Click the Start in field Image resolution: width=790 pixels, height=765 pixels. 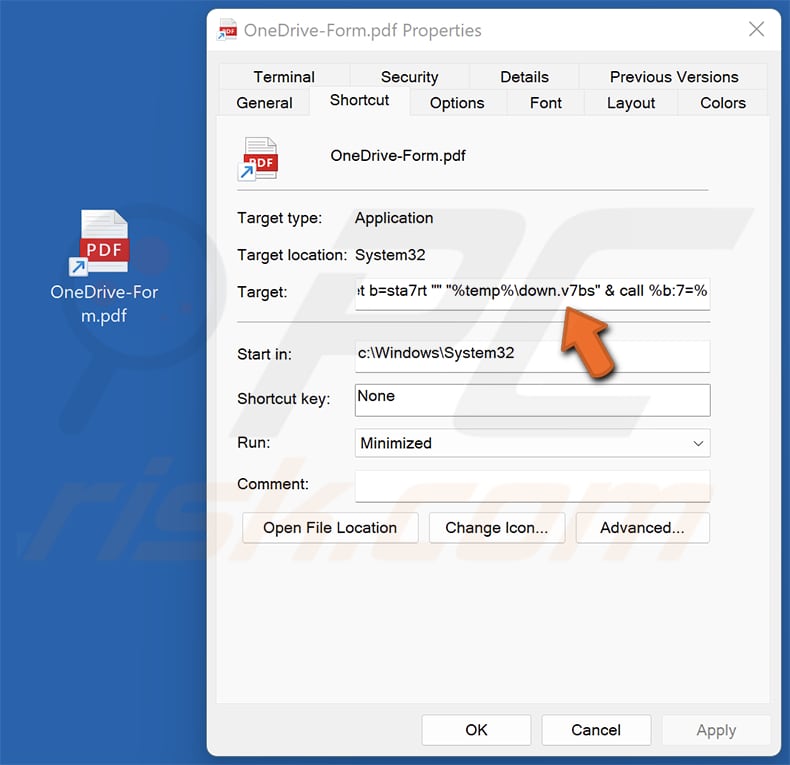pos(533,356)
